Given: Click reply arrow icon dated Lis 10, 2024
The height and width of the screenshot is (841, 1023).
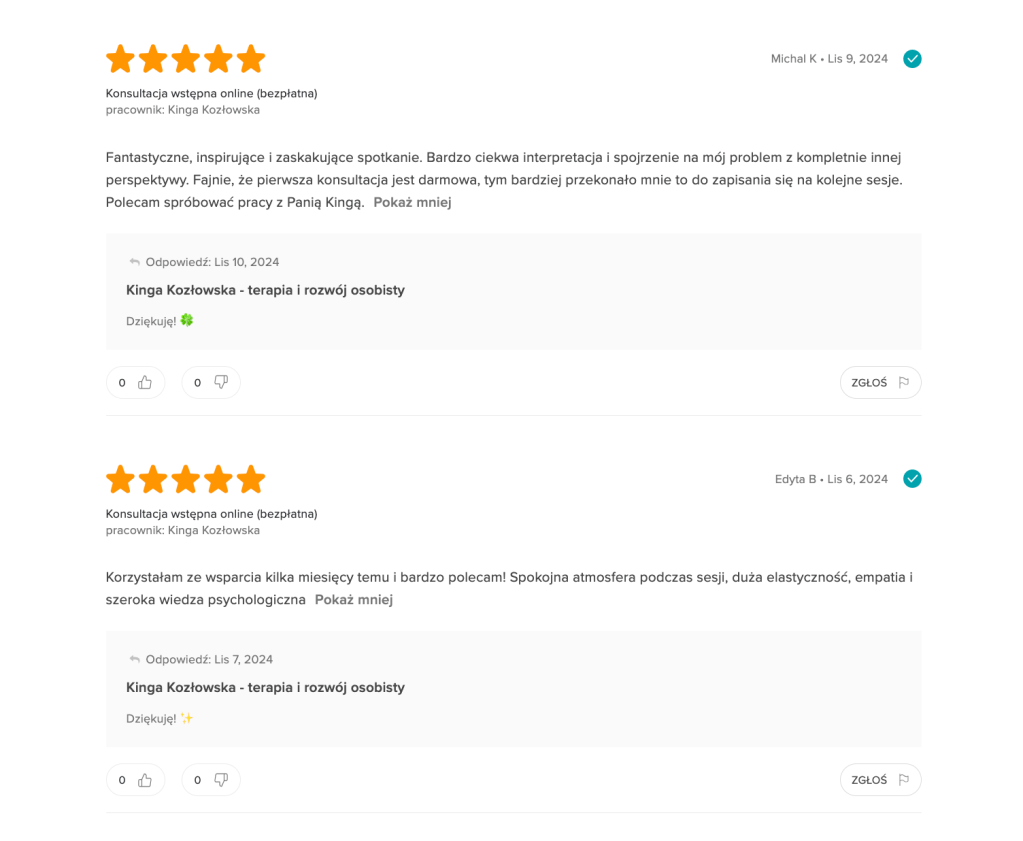Looking at the screenshot, I should pos(134,262).
